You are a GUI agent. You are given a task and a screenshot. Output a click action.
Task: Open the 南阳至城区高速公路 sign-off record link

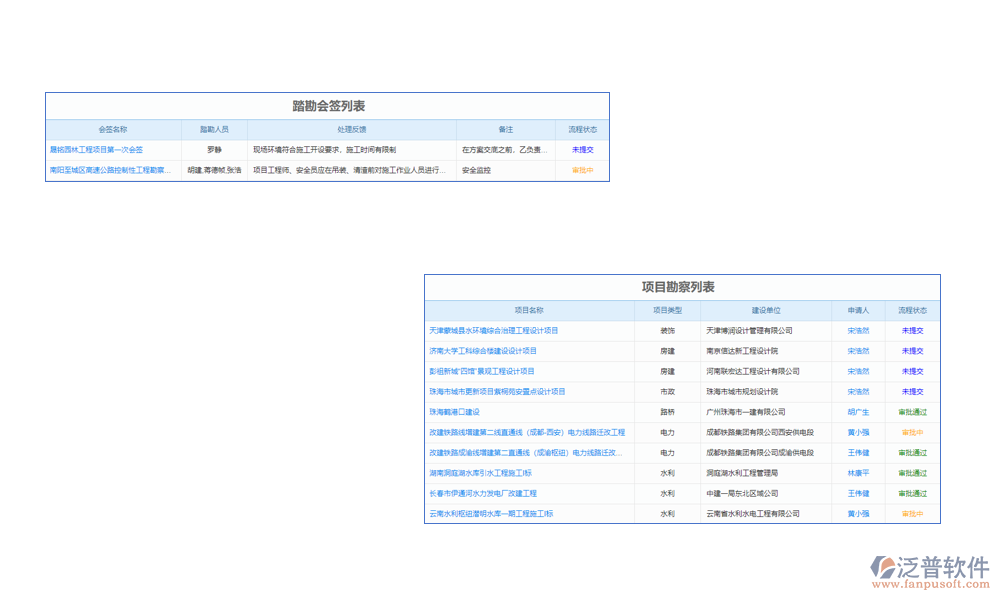coord(110,170)
